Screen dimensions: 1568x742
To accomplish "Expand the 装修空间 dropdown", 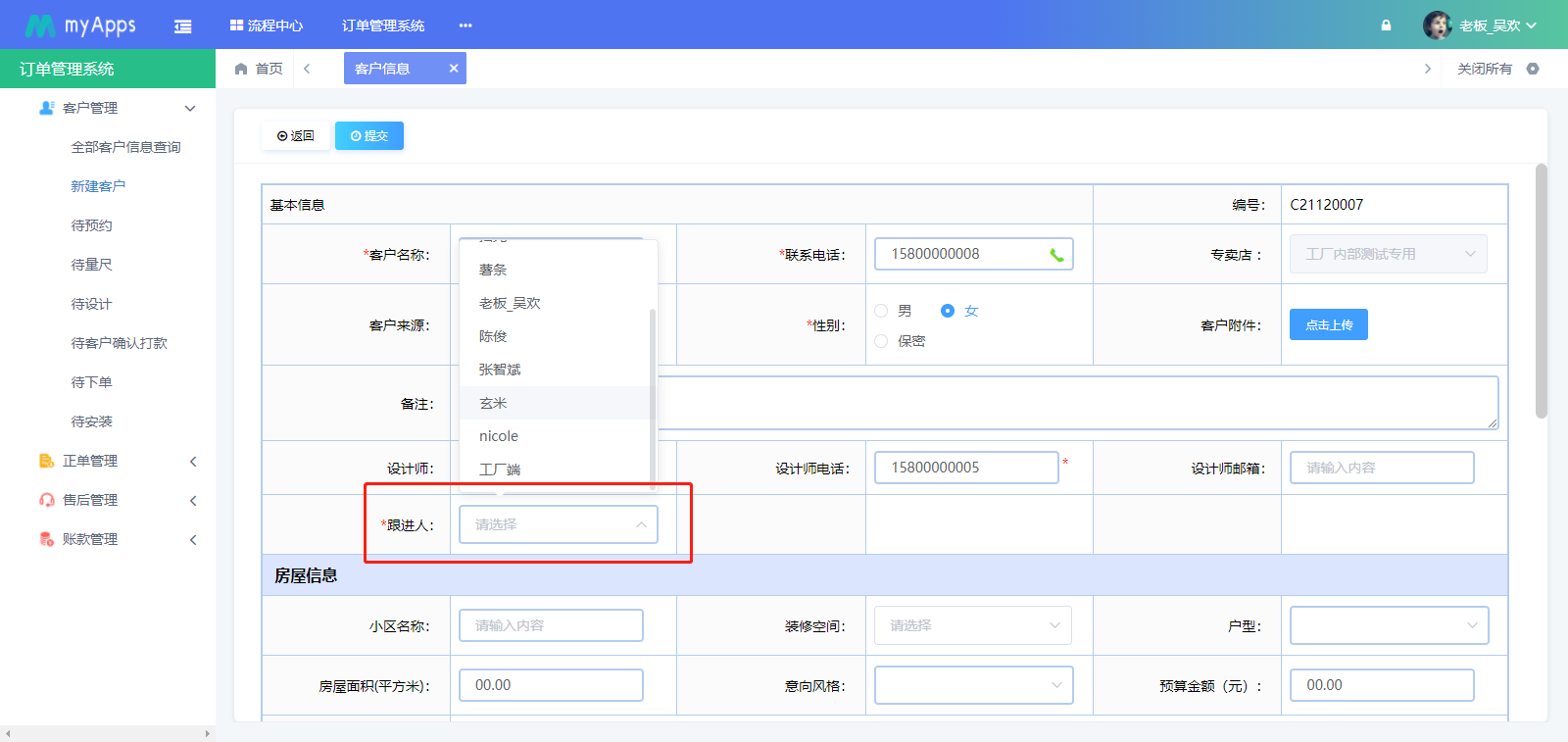I will (x=972, y=625).
